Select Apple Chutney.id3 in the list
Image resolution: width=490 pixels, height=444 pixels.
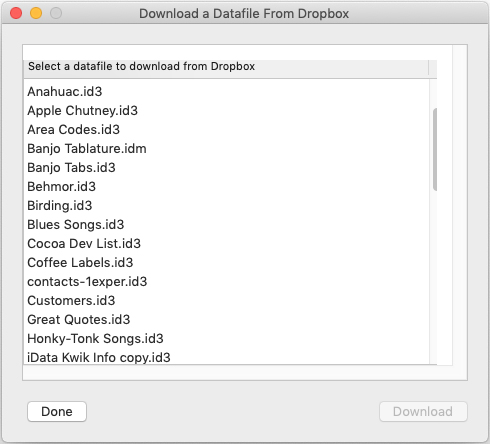pos(227,110)
